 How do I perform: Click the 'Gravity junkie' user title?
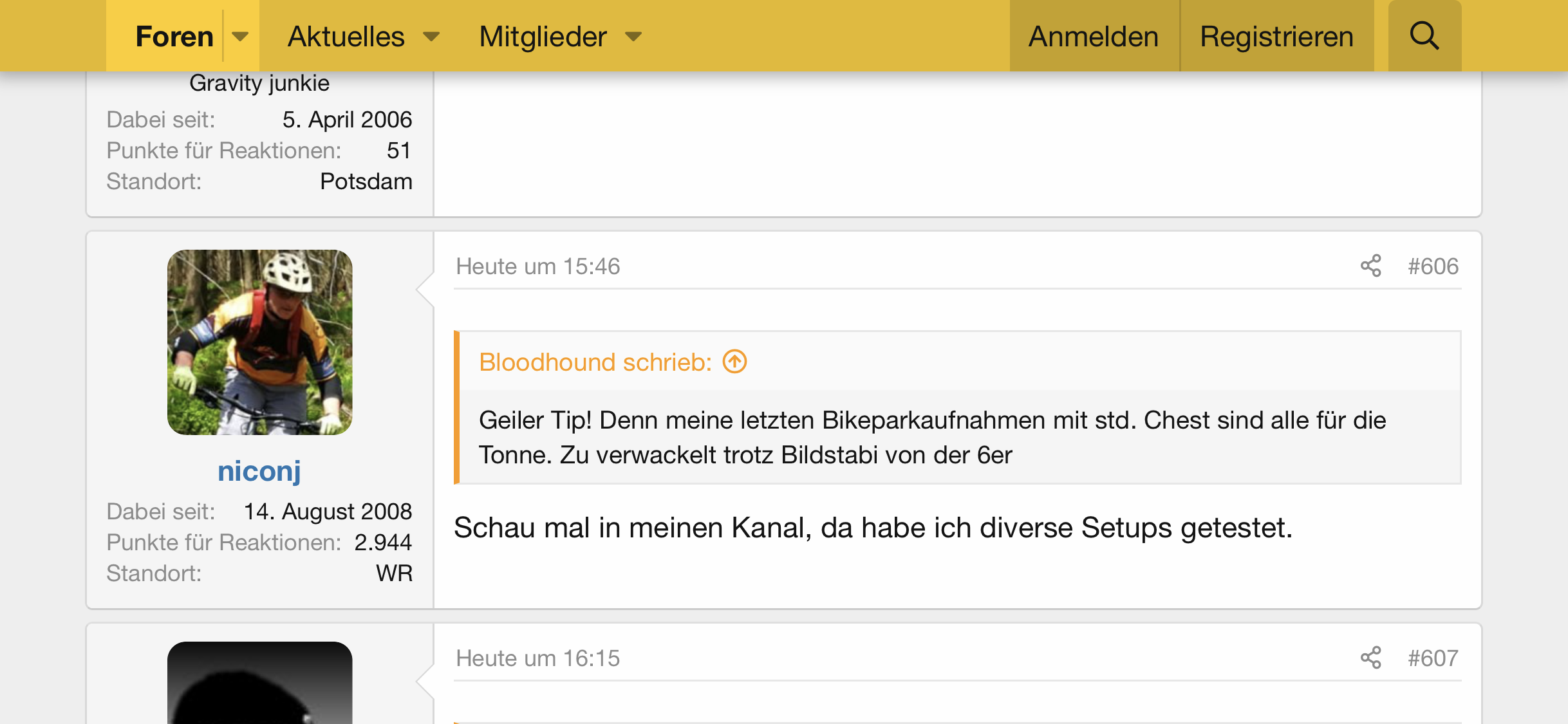259,83
